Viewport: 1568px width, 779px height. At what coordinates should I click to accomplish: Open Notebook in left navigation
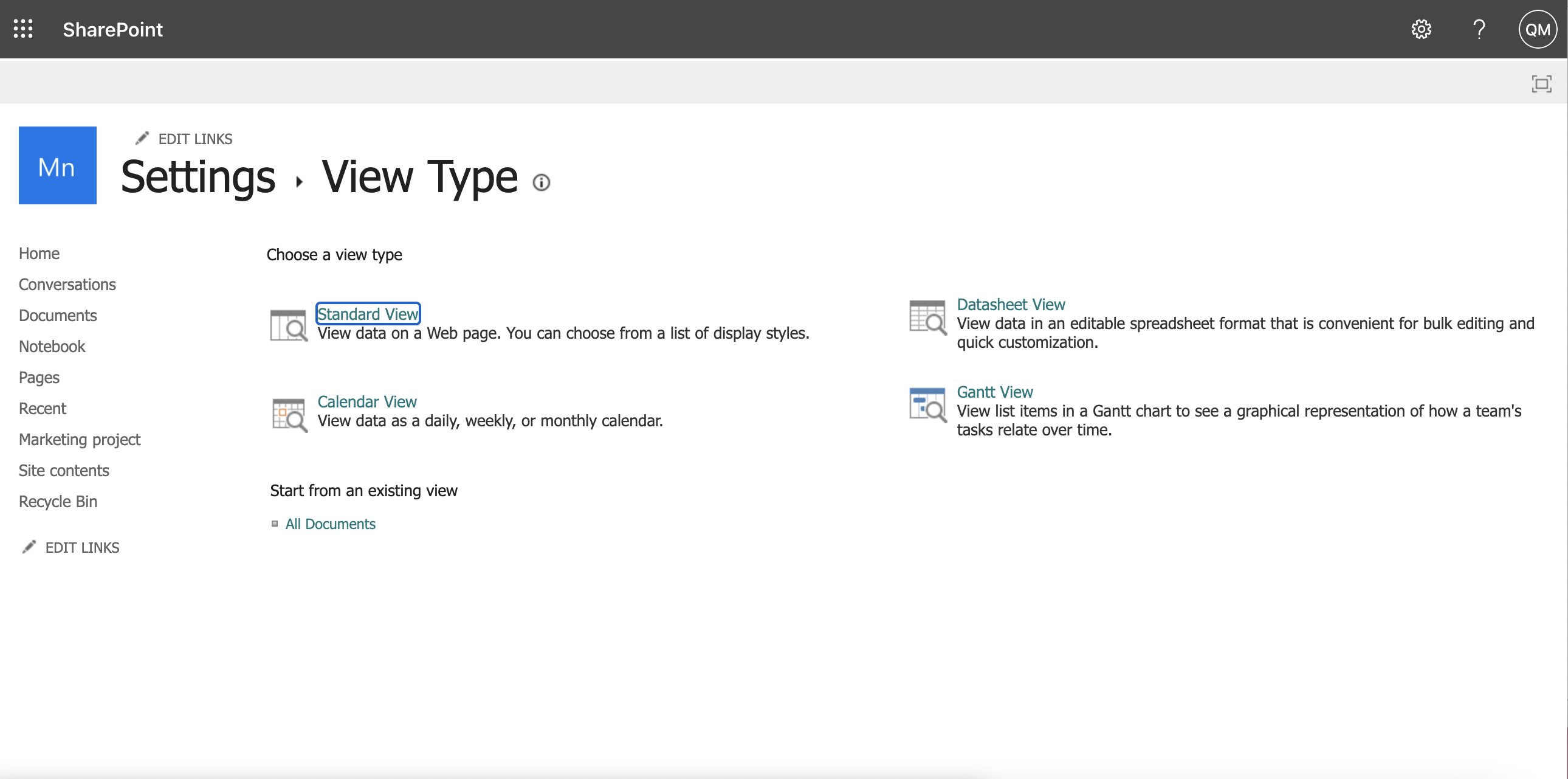(x=52, y=347)
